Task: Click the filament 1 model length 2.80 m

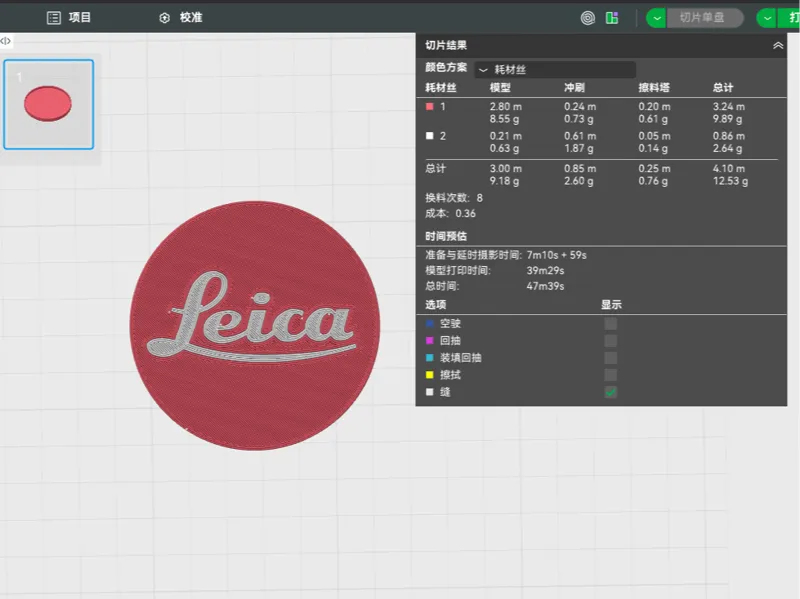Action: point(506,107)
